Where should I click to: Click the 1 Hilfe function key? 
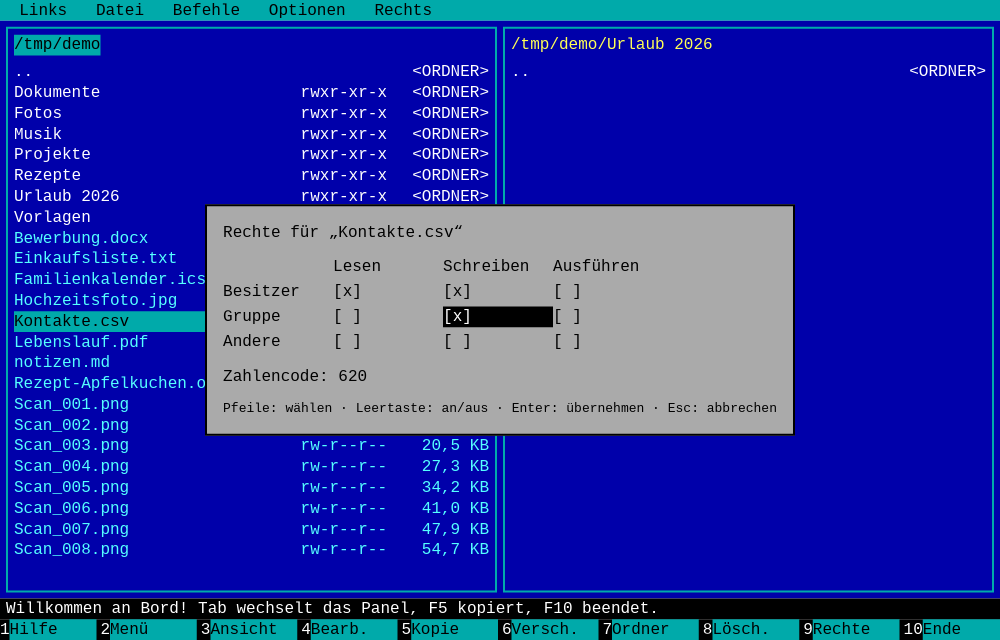pyautogui.click(x=48, y=629)
